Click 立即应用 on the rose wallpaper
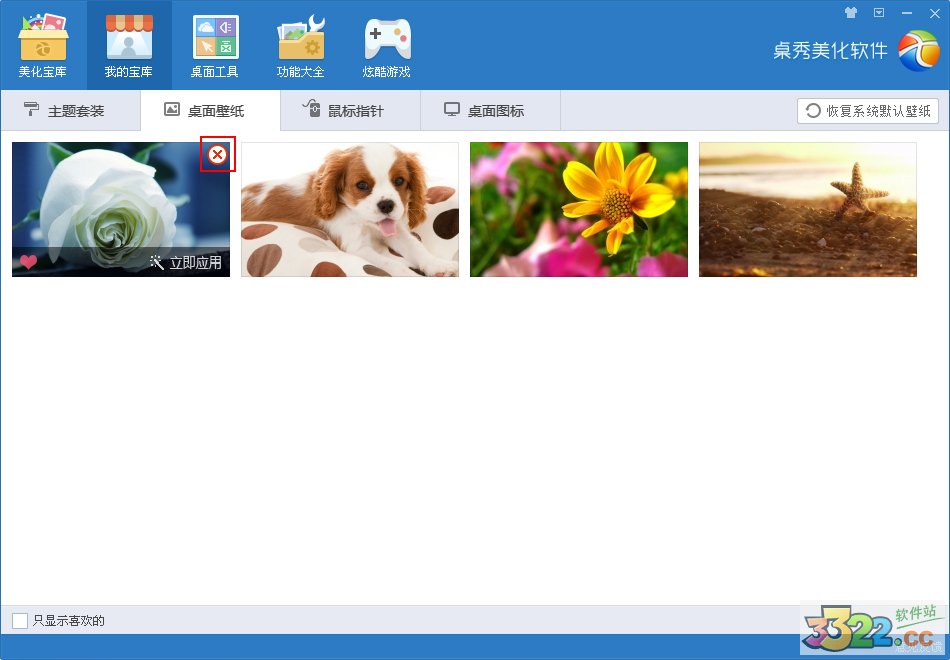This screenshot has height=660, width=950. (186, 263)
